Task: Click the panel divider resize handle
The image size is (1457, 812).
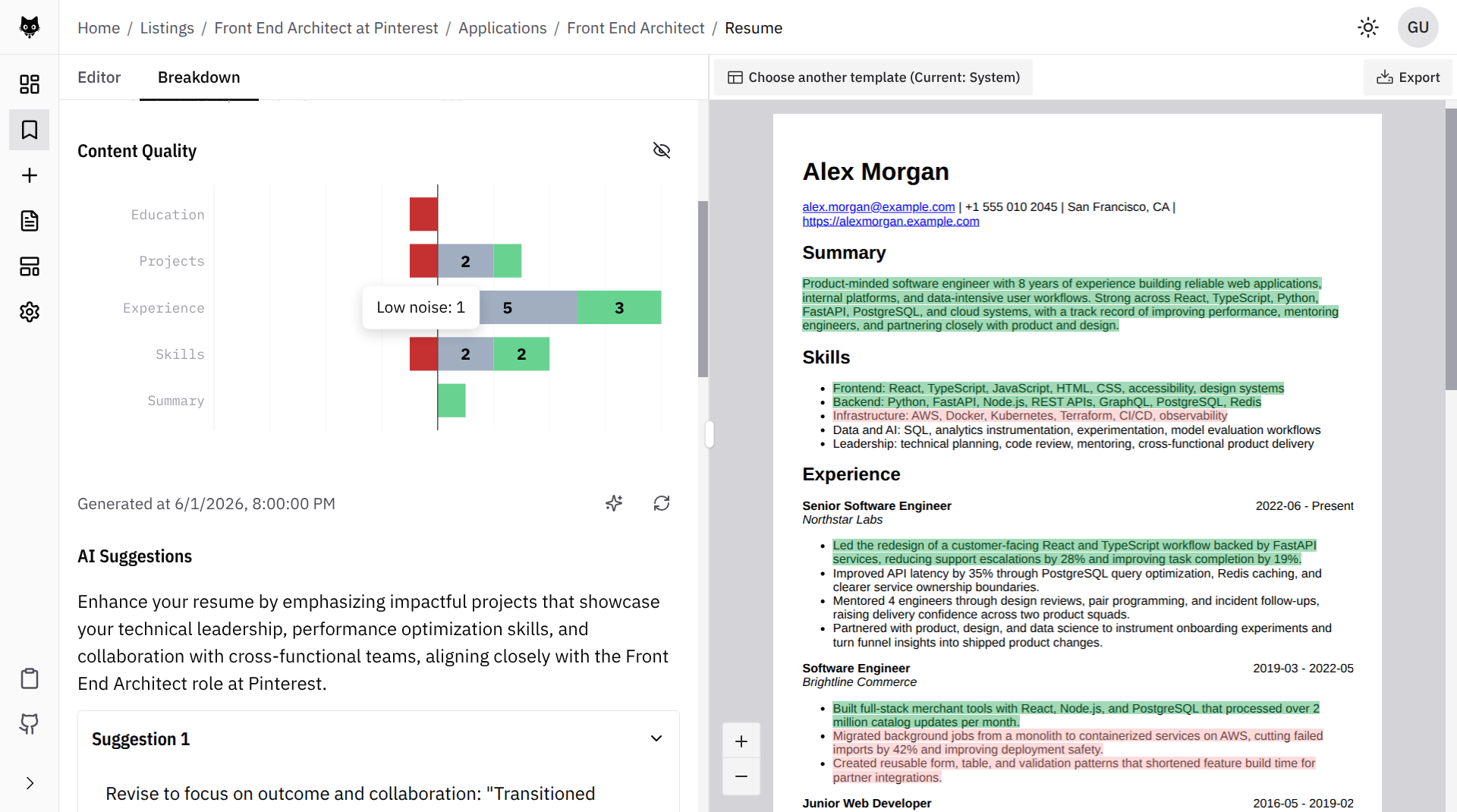Action: pyautogui.click(x=710, y=434)
